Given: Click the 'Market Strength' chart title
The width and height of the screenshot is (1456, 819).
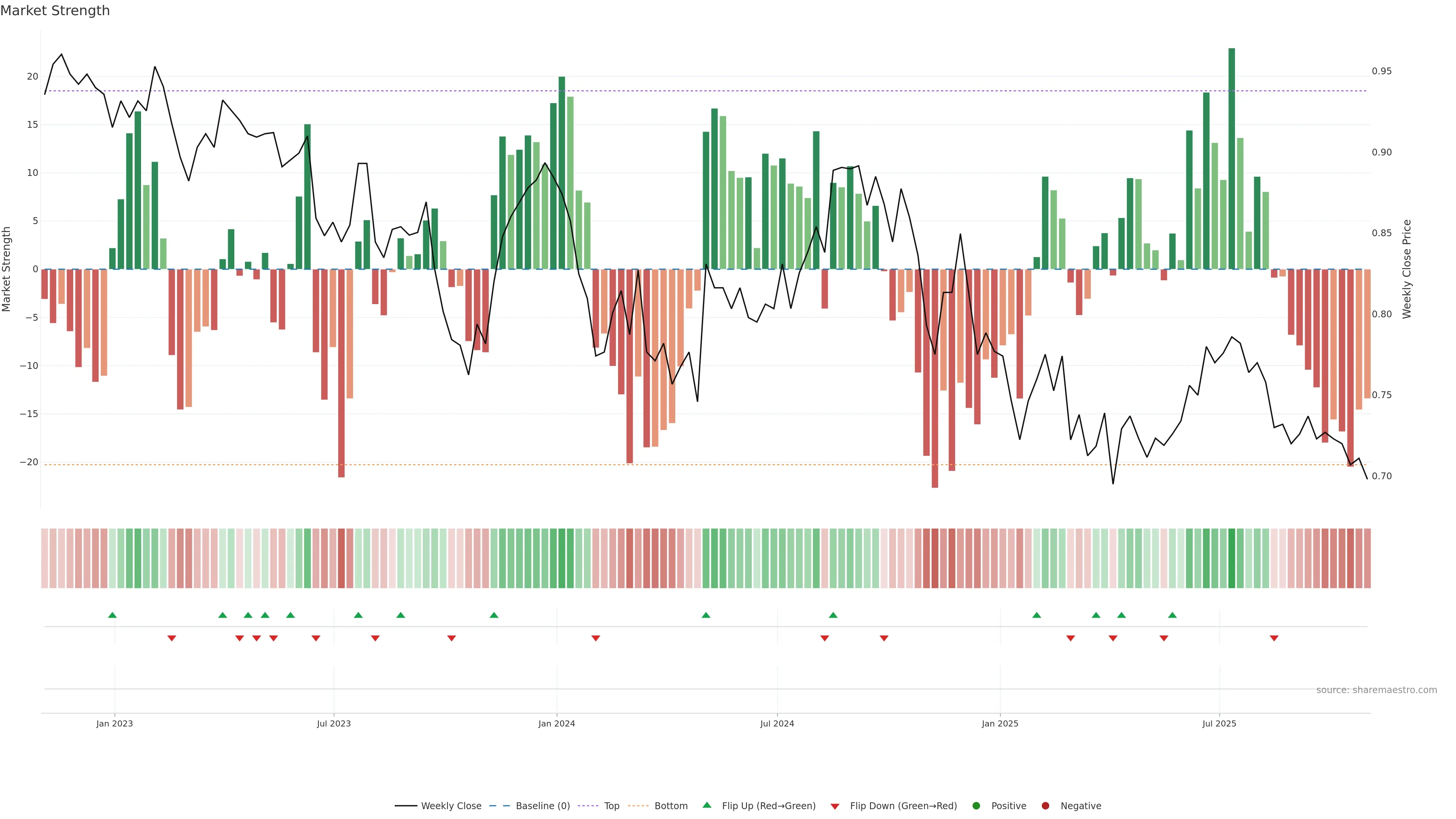Looking at the screenshot, I should coord(55,11).
